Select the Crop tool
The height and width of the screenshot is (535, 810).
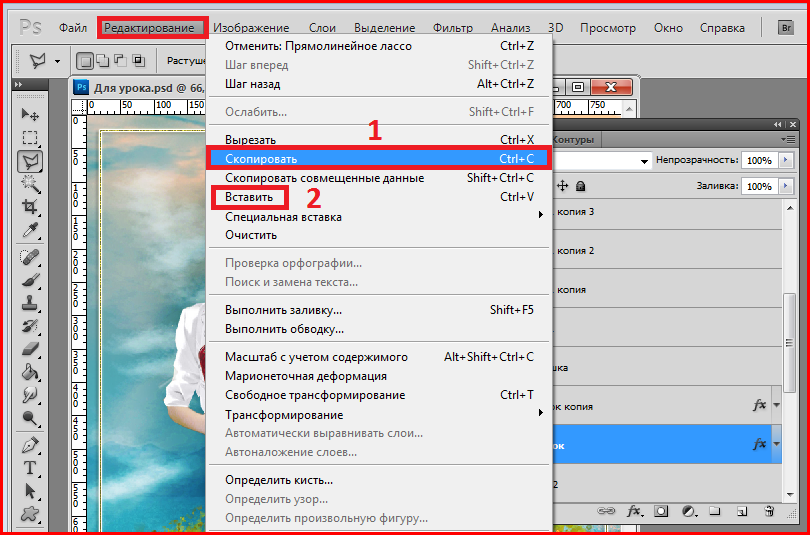(30, 207)
